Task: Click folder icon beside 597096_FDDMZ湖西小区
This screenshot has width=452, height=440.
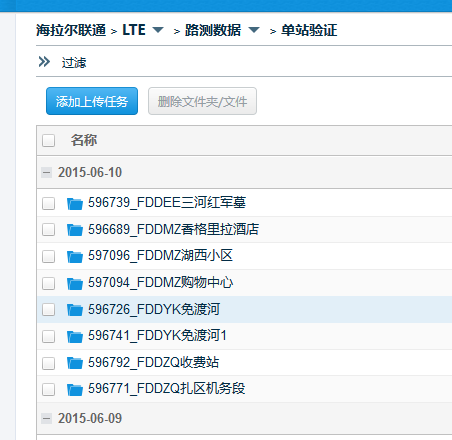Action: coord(75,257)
